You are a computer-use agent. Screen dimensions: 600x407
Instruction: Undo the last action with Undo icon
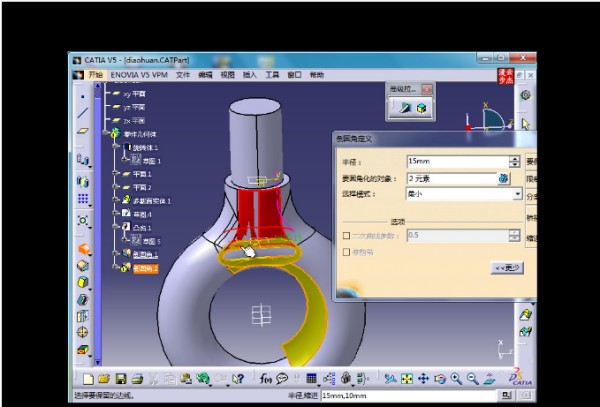tap(202, 379)
